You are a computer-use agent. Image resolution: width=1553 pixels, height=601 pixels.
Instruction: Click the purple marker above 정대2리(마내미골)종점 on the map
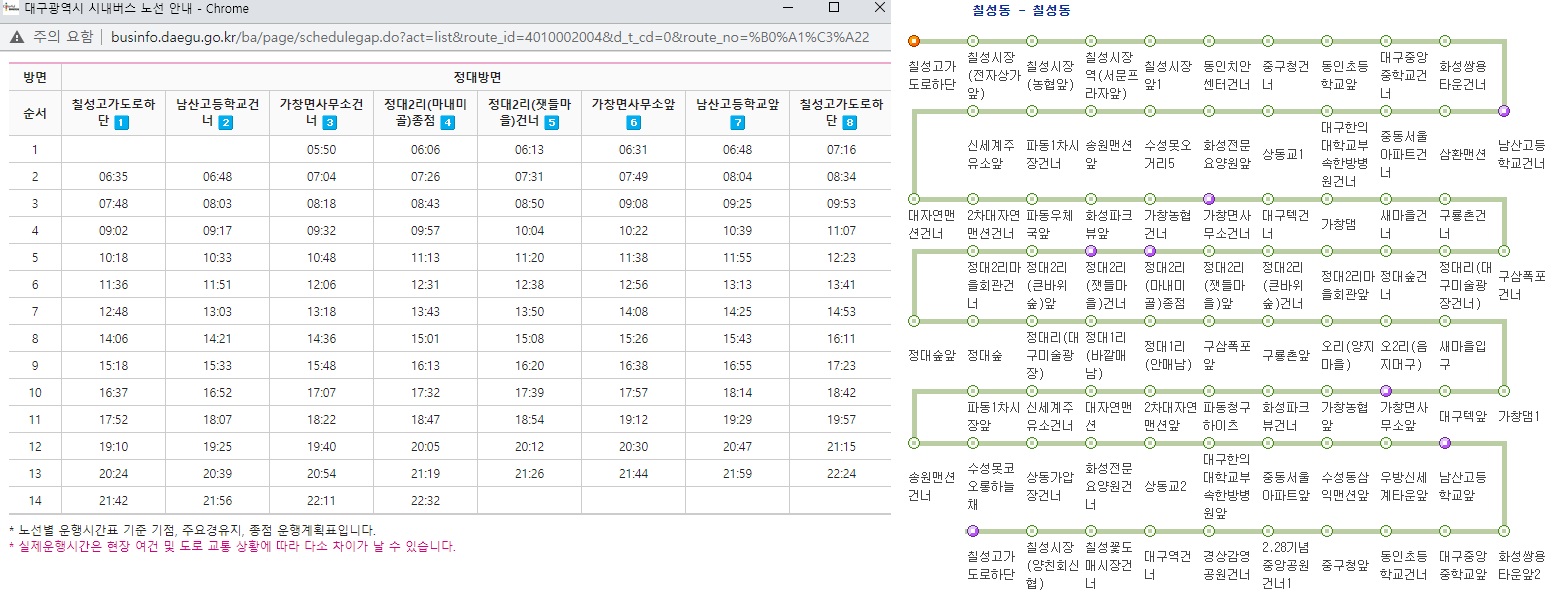[x=1150, y=251]
